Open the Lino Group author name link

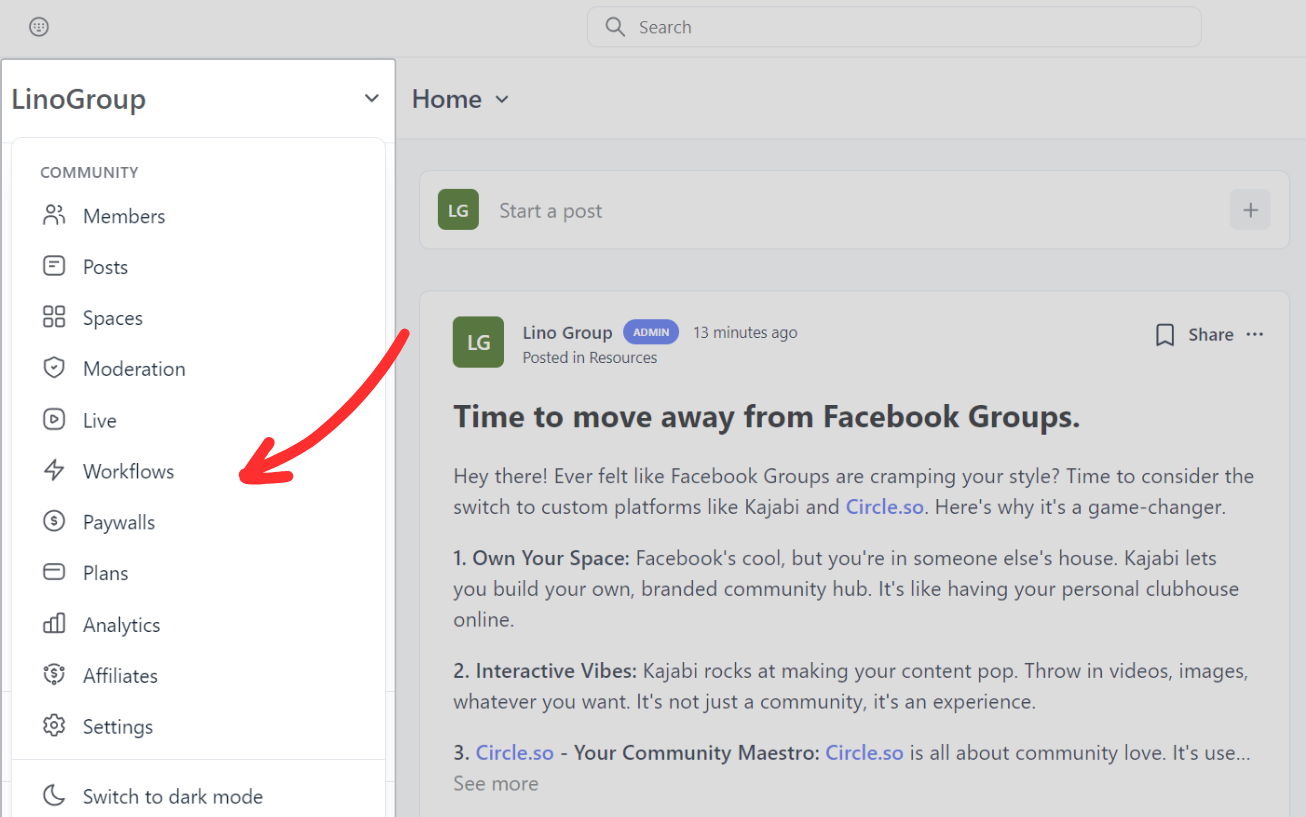(x=567, y=332)
